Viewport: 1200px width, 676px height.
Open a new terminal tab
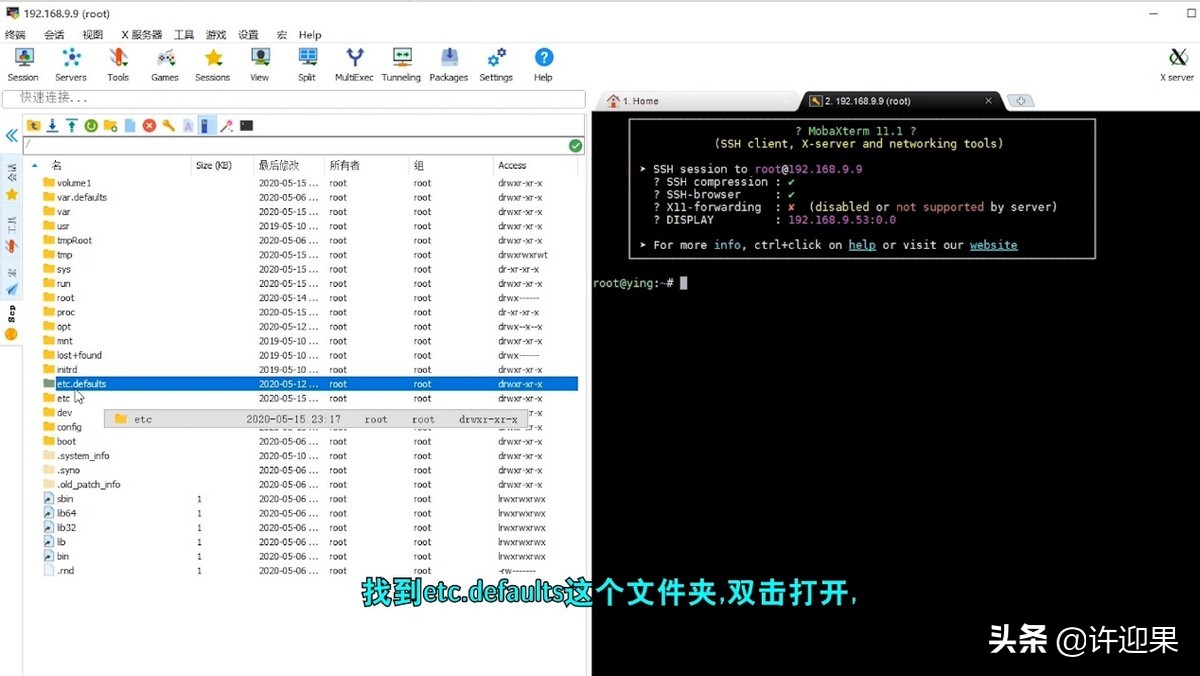pos(1020,101)
